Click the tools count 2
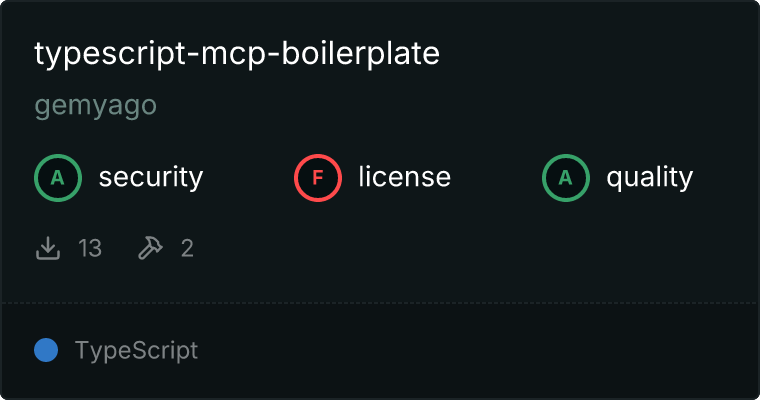This screenshot has height=400, width=760. point(187,248)
